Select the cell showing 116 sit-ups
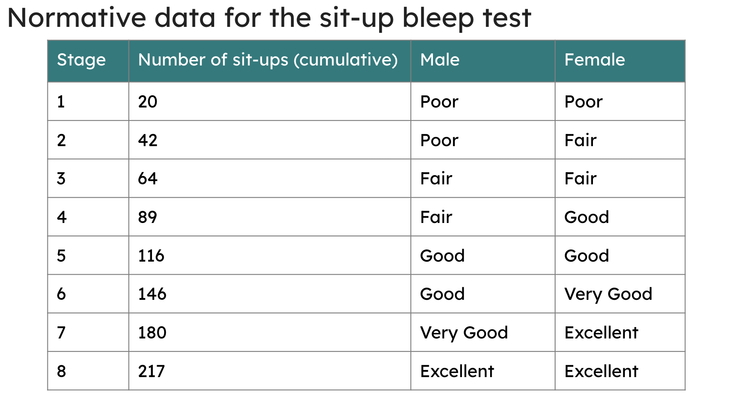 [152, 256]
